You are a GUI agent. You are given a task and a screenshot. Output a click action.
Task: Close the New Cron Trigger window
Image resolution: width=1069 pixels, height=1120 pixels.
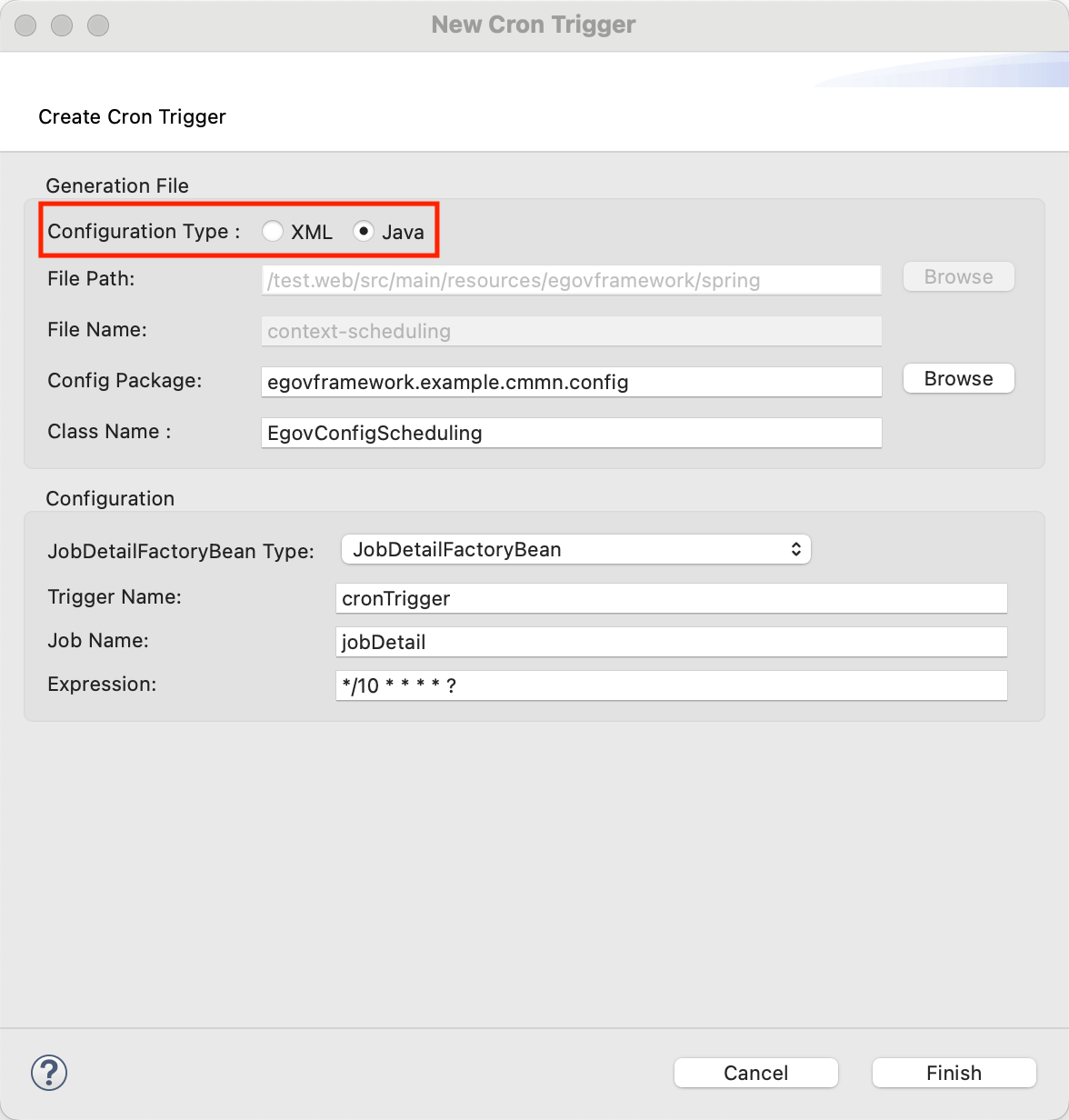pyautogui.click(x=25, y=25)
